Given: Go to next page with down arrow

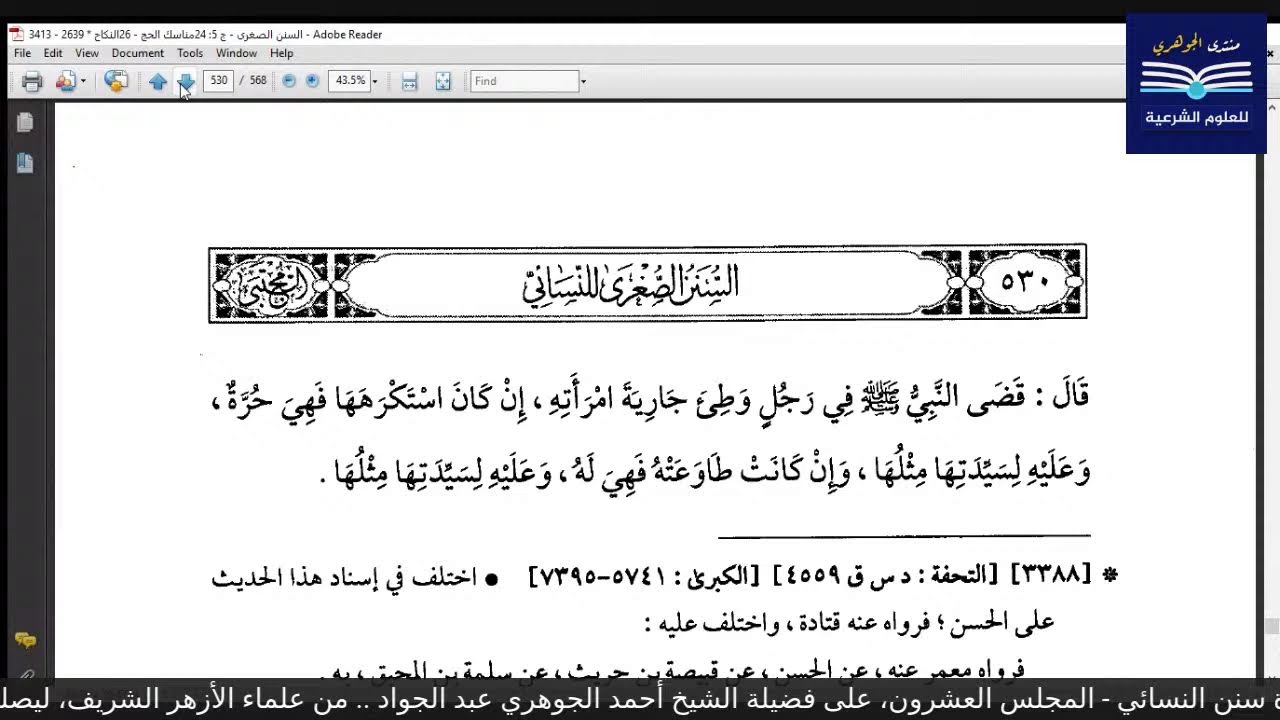Looking at the screenshot, I should pos(186,81).
